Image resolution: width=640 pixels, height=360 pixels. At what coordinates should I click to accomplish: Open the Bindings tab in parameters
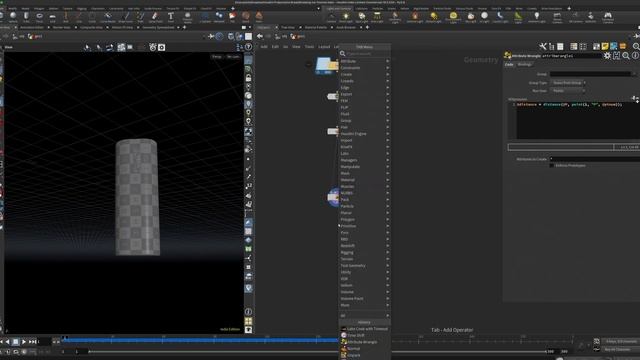tap(524, 64)
